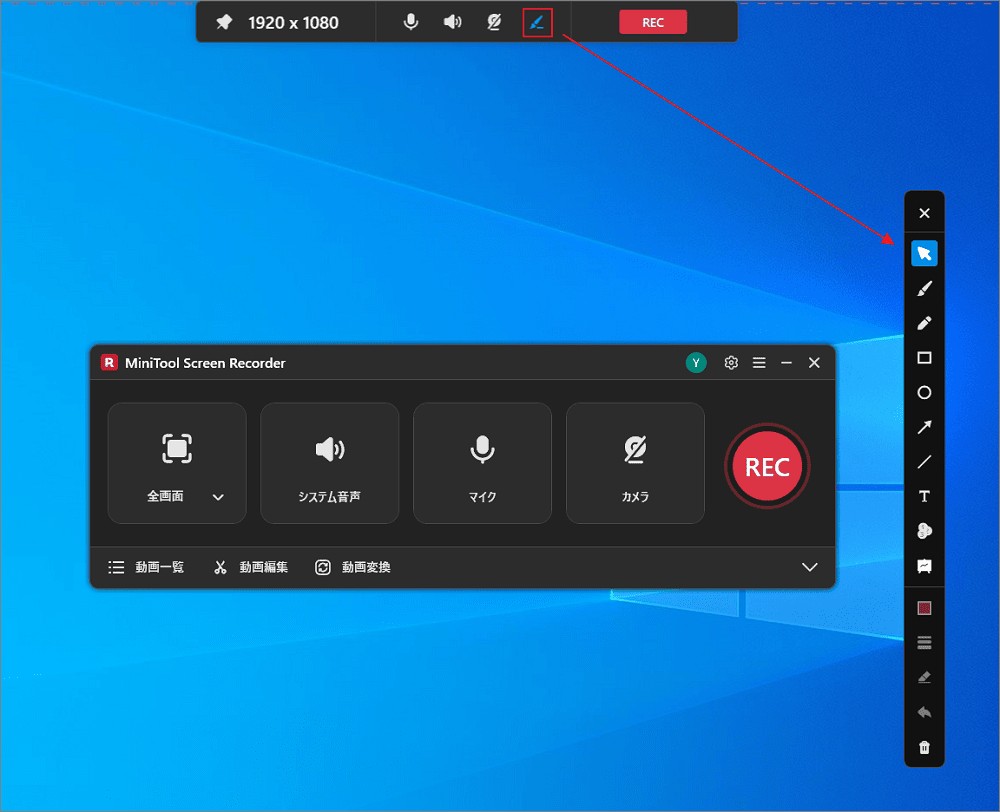Start recording with the small REC button
The width and height of the screenshot is (1000, 812).
pyautogui.click(x=652, y=22)
